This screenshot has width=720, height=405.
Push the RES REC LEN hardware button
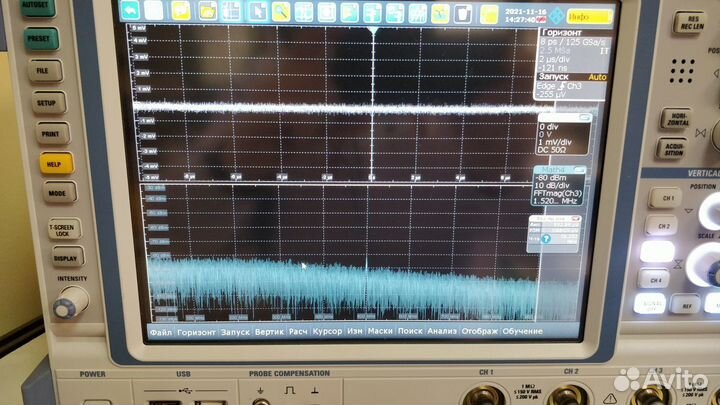pos(692,22)
